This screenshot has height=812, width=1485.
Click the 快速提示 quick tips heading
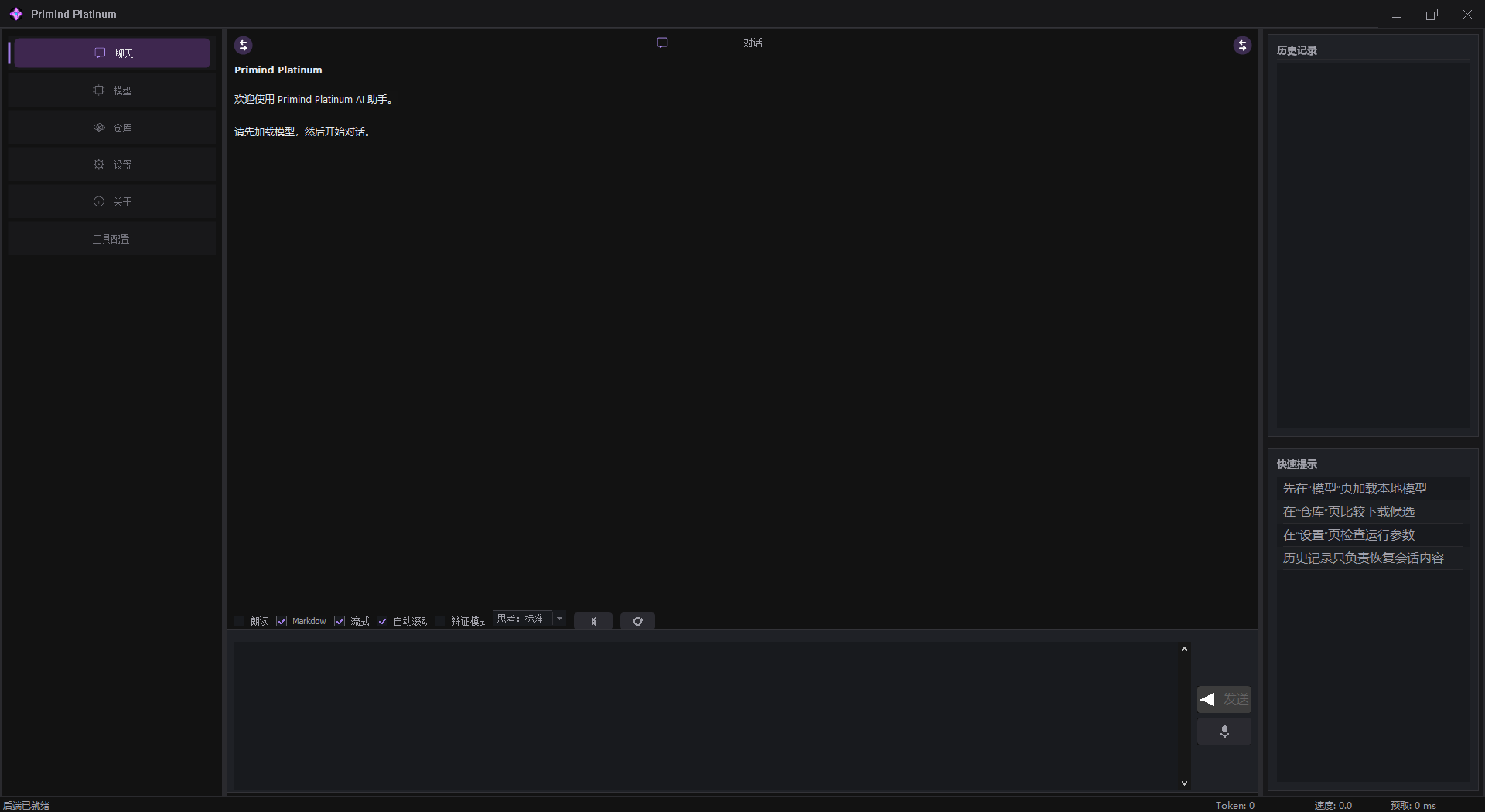pyautogui.click(x=1297, y=464)
